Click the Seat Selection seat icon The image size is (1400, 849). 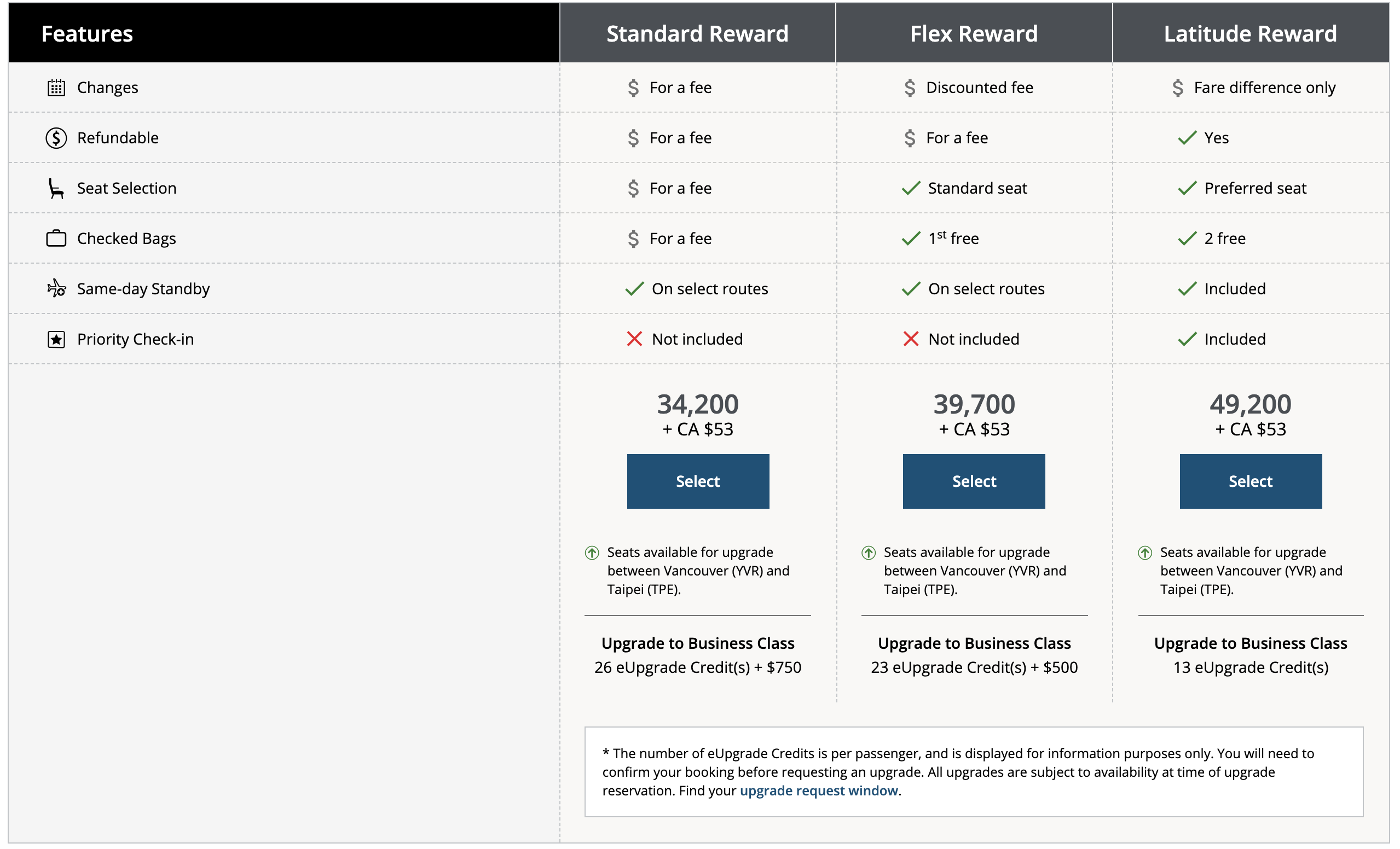(x=56, y=189)
